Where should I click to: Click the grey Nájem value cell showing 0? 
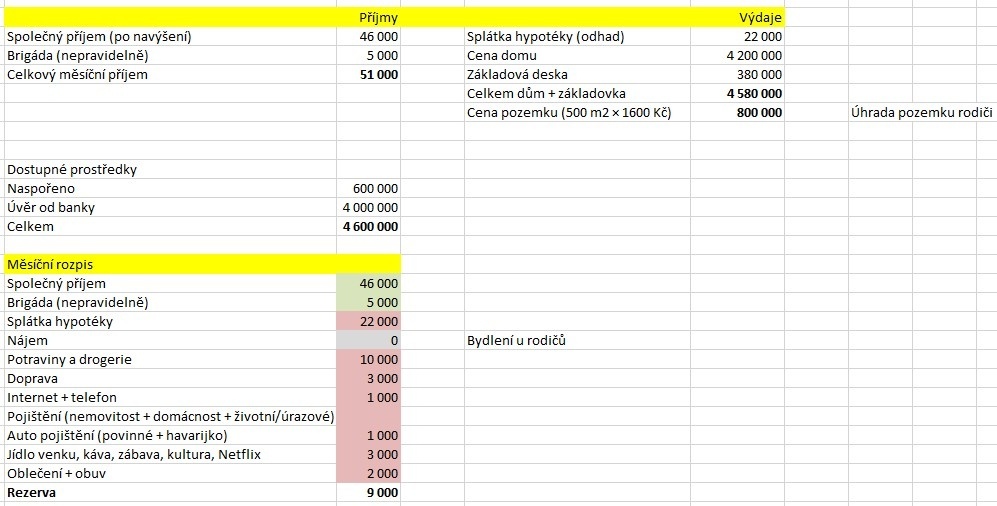[x=368, y=341]
